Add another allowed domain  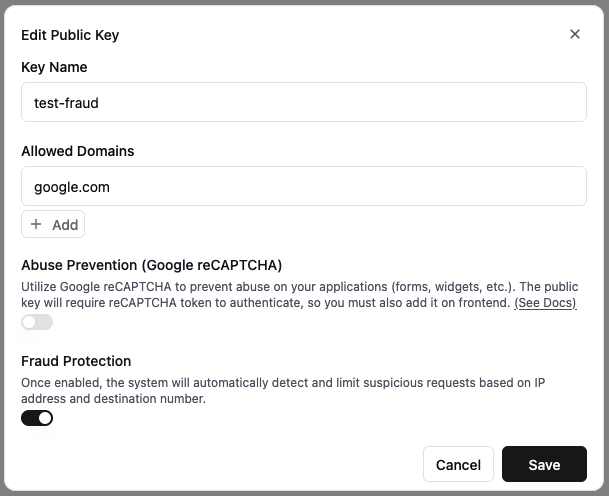(x=53, y=224)
